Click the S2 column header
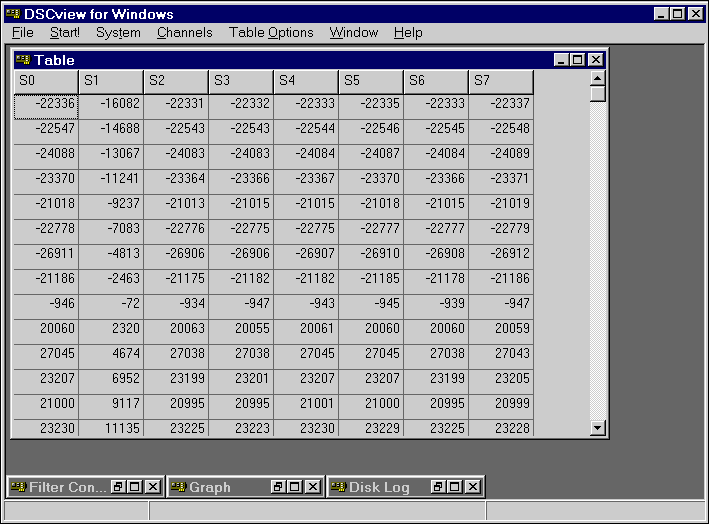Viewport: 709px width, 524px height. pos(176,82)
